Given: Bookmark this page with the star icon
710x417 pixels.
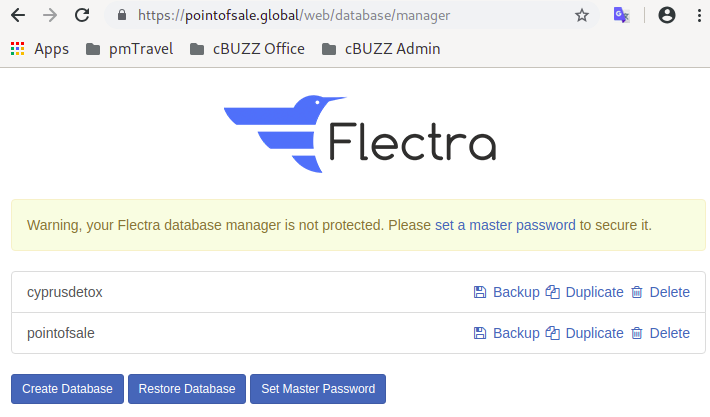Looking at the screenshot, I should (582, 16).
